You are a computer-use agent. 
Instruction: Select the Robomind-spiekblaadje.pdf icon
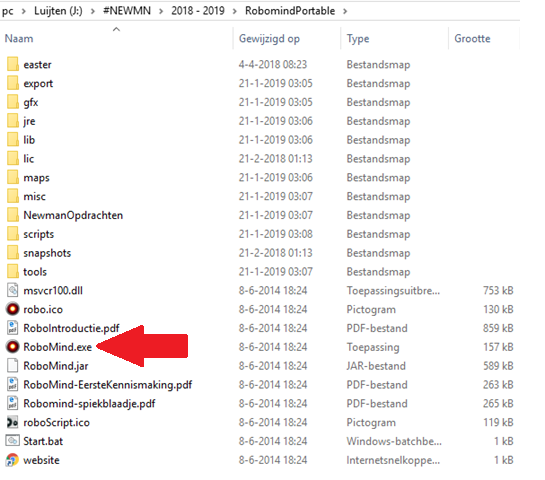click(13, 404)
